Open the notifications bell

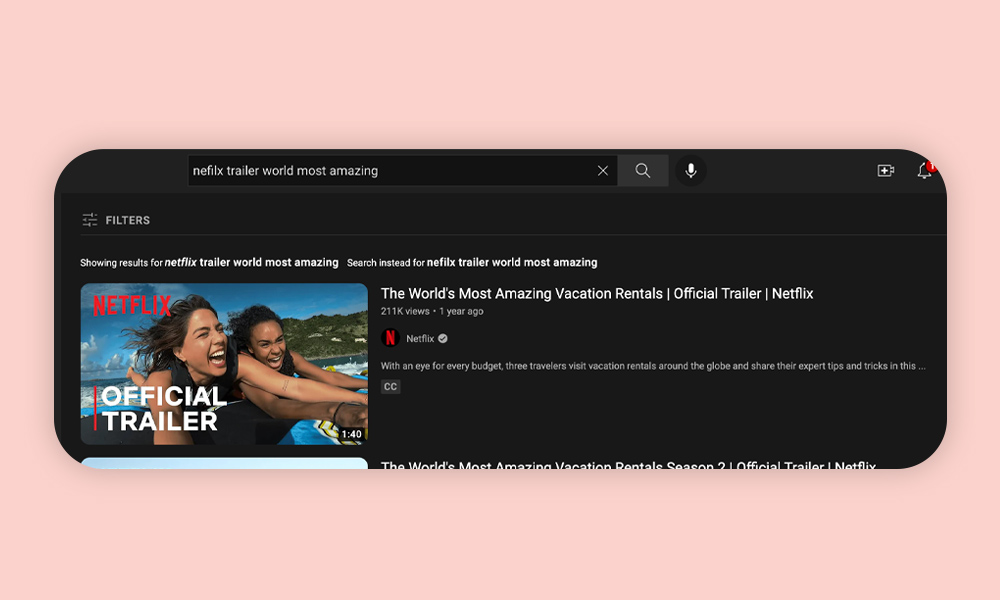coord(924,170)
